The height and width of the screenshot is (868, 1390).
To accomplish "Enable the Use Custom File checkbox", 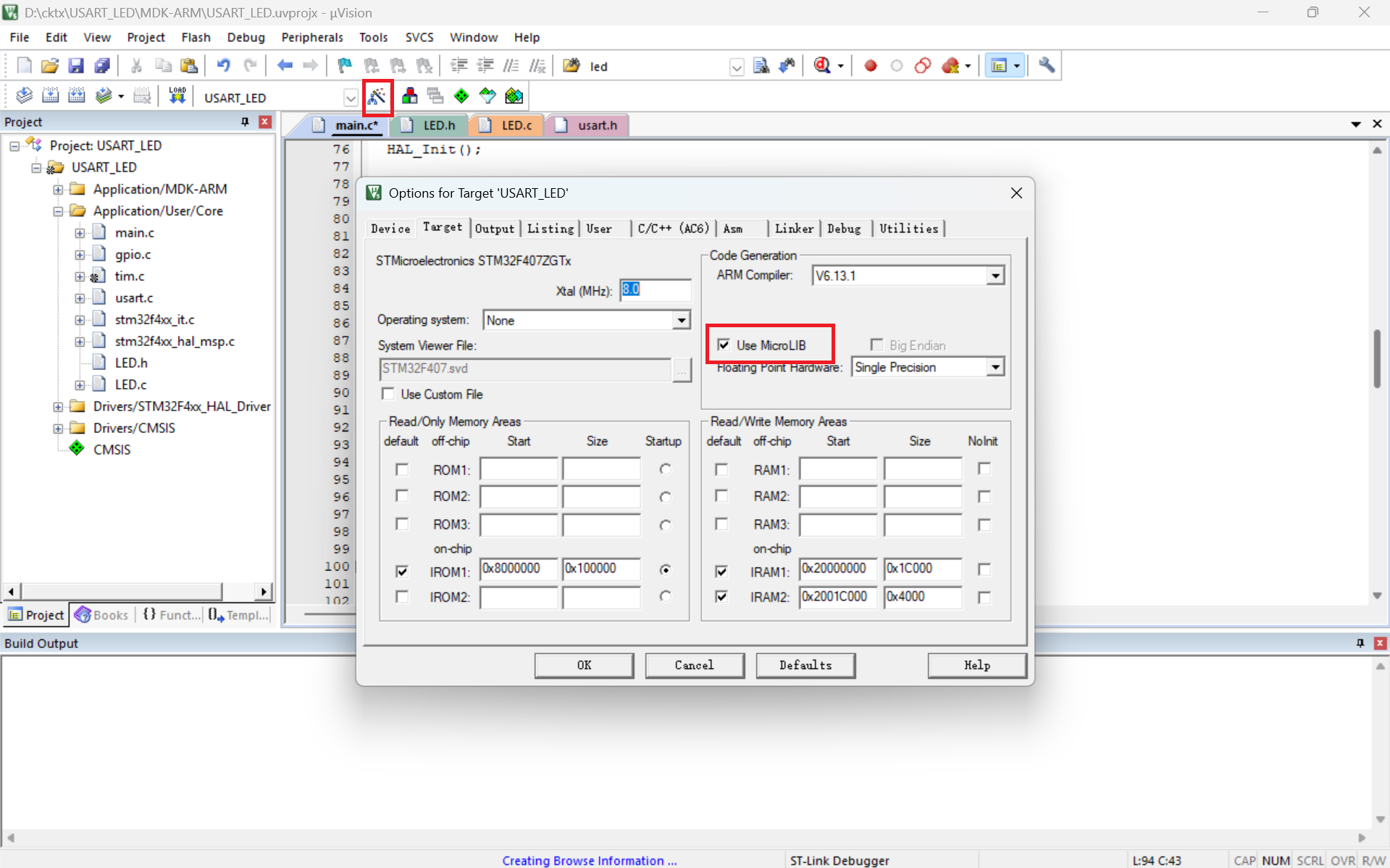I will click(x=388, y=394).
